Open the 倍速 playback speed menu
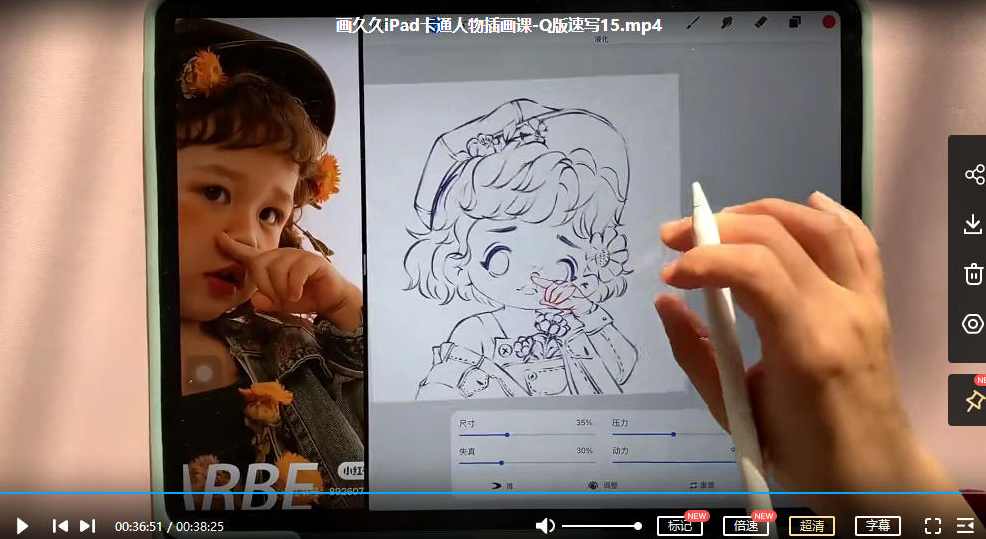 tap(746, 526)
